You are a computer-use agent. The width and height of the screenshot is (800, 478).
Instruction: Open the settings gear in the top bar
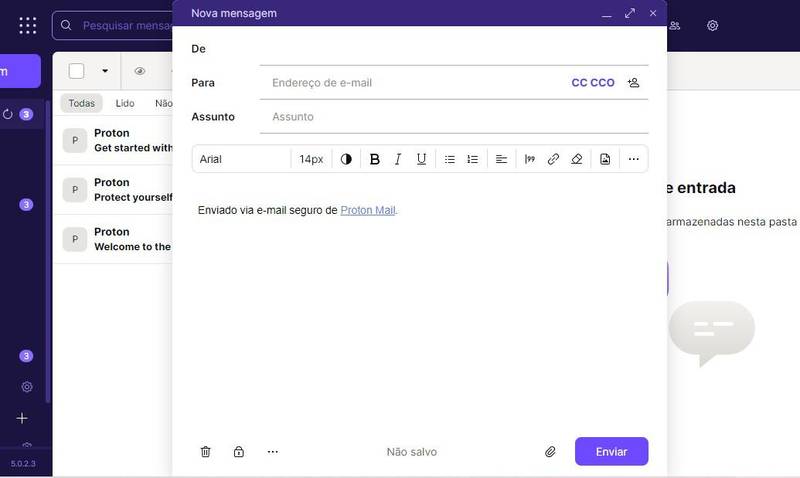[712, 26]
